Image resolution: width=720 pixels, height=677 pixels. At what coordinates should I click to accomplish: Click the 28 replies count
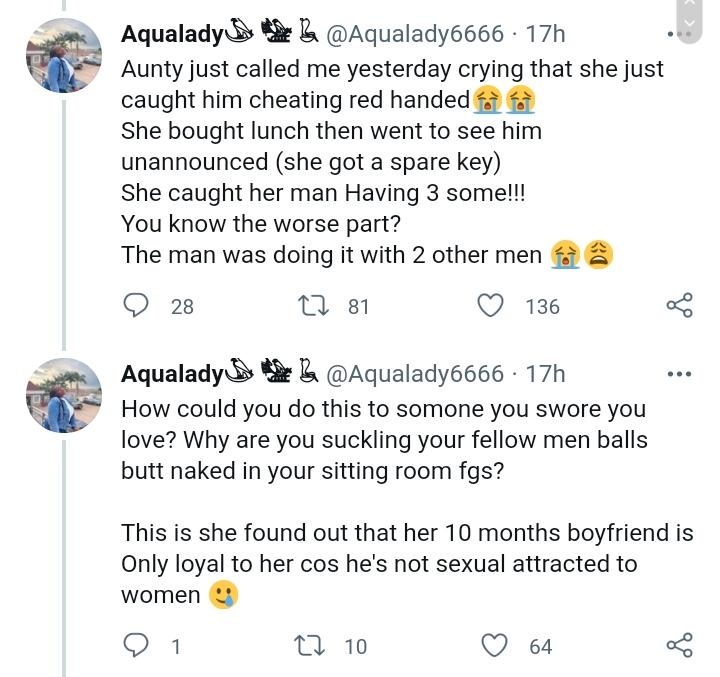(x=182, y=307)
